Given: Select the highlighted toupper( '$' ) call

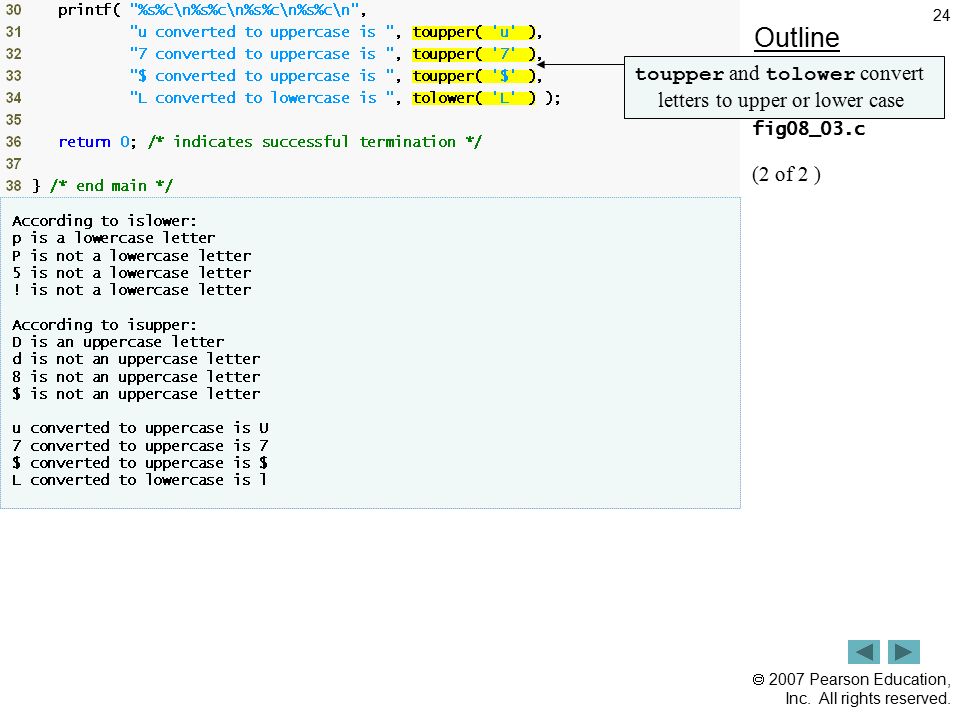Looking at the screenshot, I should 474,76.
